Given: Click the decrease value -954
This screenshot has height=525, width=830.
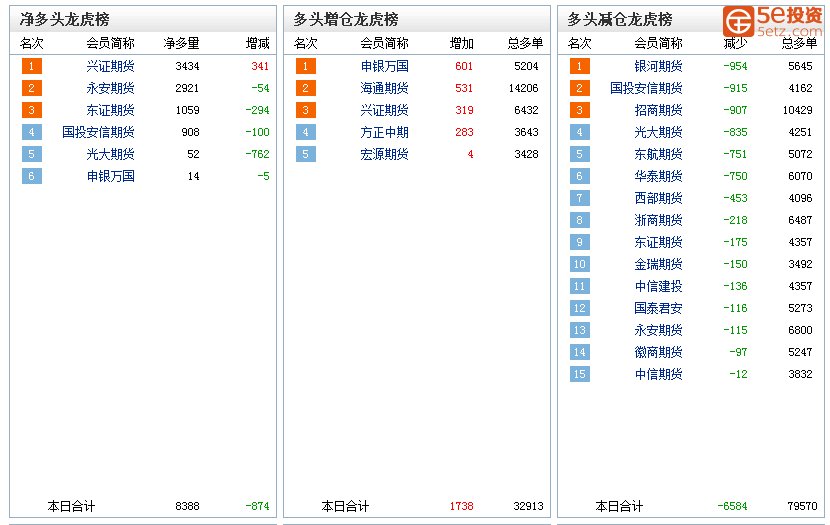Looking at the screenshot, I should tap(735, 66).
